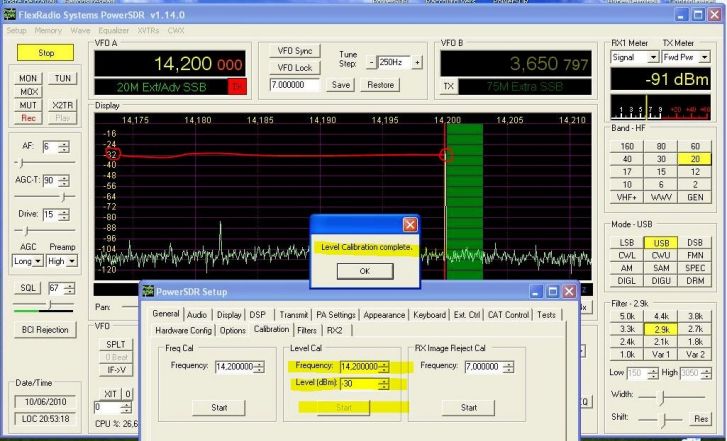727x441 pixels.
Task: Click the VFO Lock button
Action: pyautogui.click(x=295, y=68)
